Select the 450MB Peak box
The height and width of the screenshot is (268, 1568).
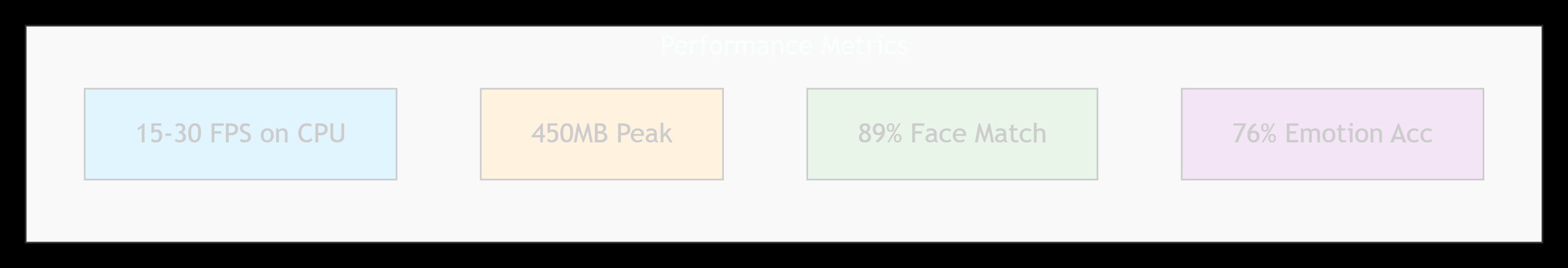601,135
